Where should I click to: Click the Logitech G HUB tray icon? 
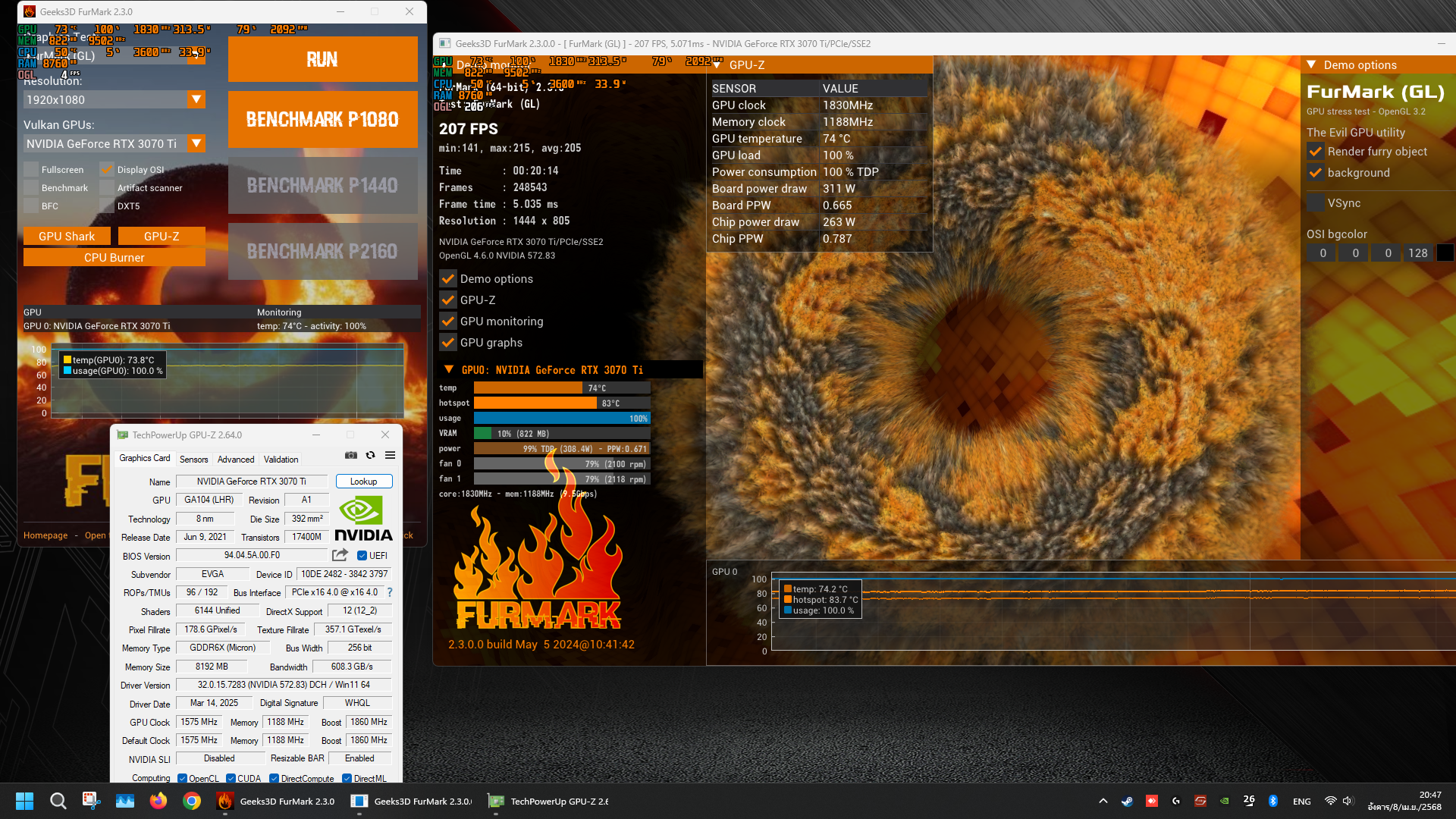(1175, 801)
